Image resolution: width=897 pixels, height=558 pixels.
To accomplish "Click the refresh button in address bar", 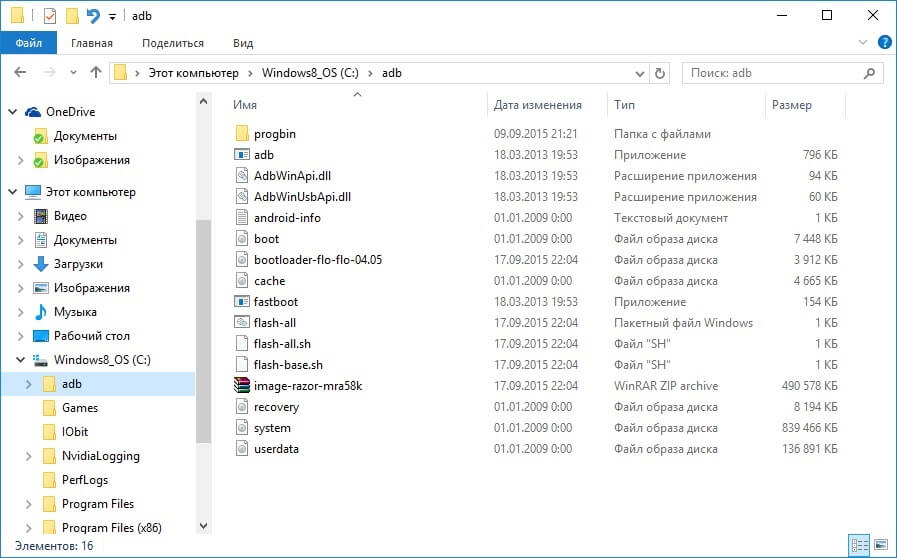I will [660, 73].
